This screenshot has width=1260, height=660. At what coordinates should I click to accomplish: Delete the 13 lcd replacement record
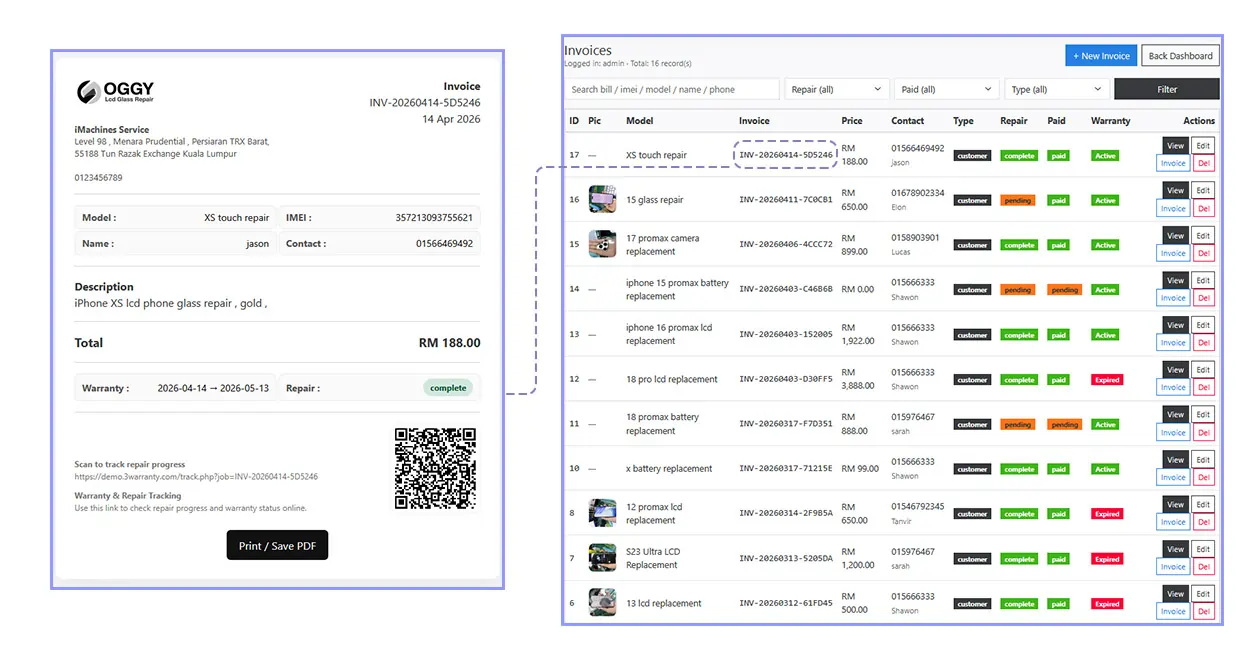(1203, 611)
